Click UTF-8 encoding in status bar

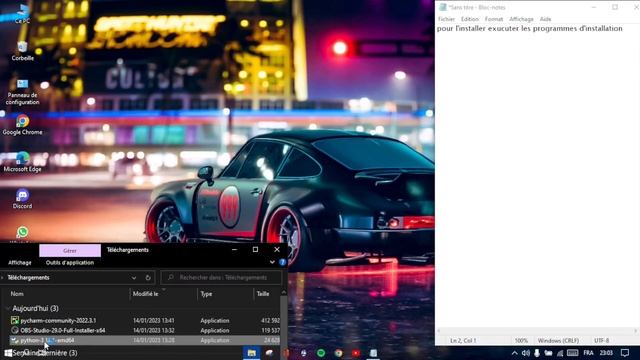[x=601, y=340]
